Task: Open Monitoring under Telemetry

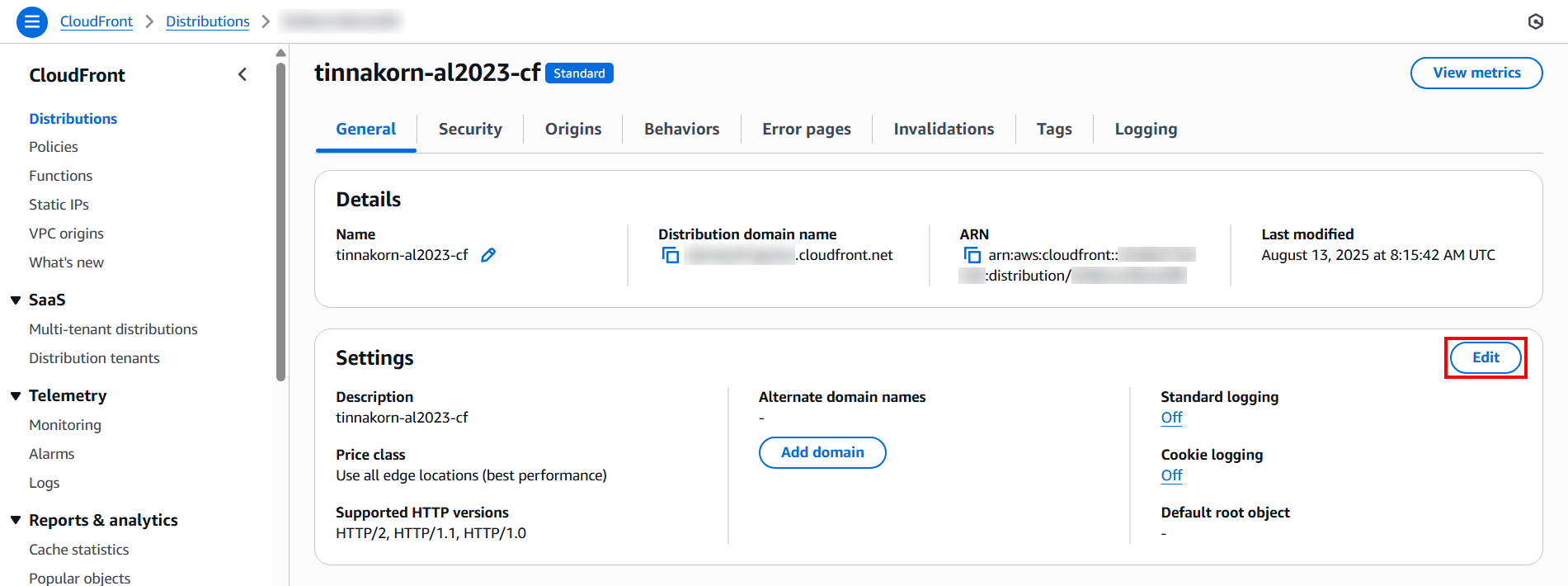Action: 65,425
